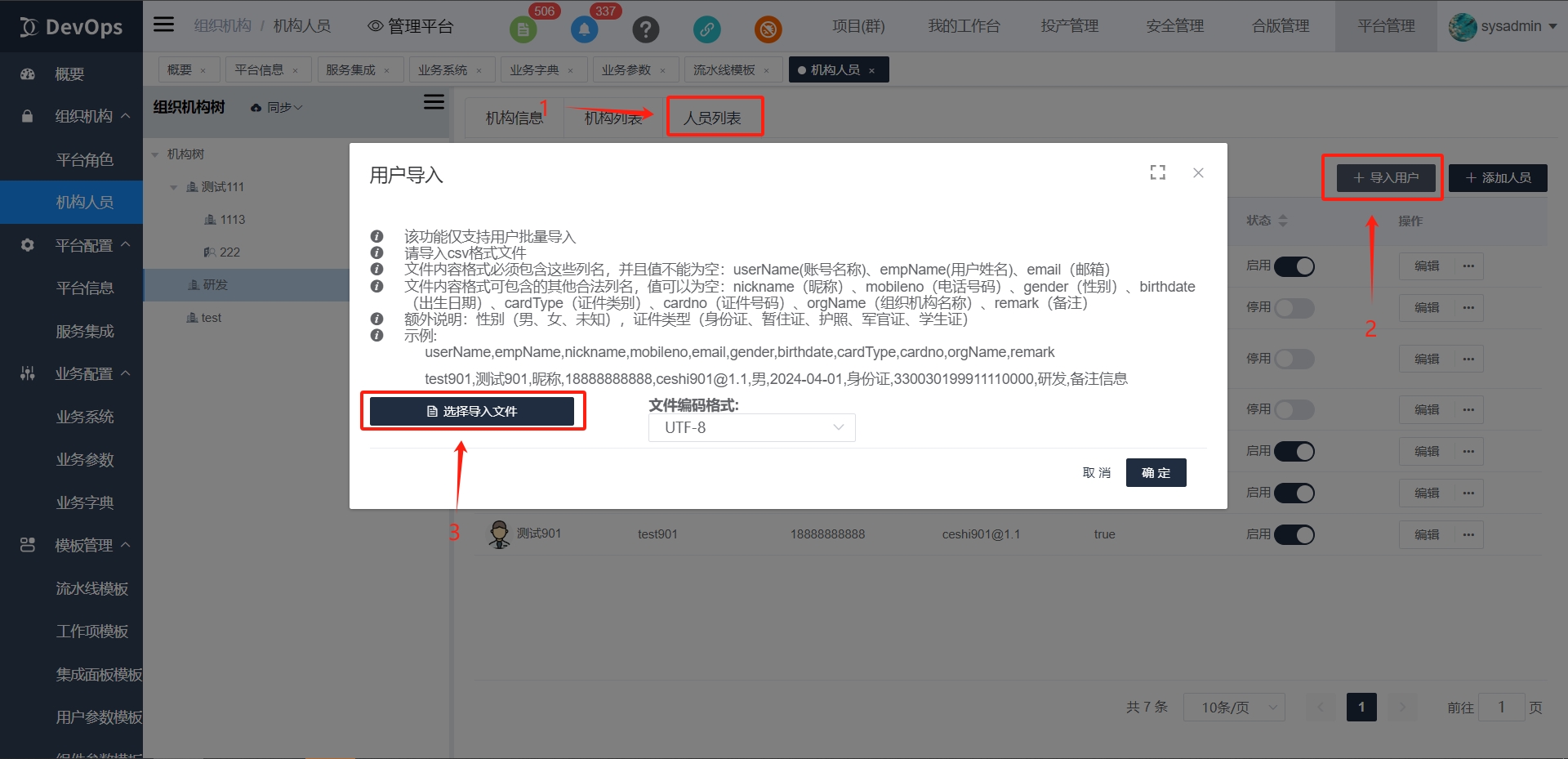Toggle the first enabled status switch in list
This screenshot has width=1568, height=759.
coord(1294,266)
